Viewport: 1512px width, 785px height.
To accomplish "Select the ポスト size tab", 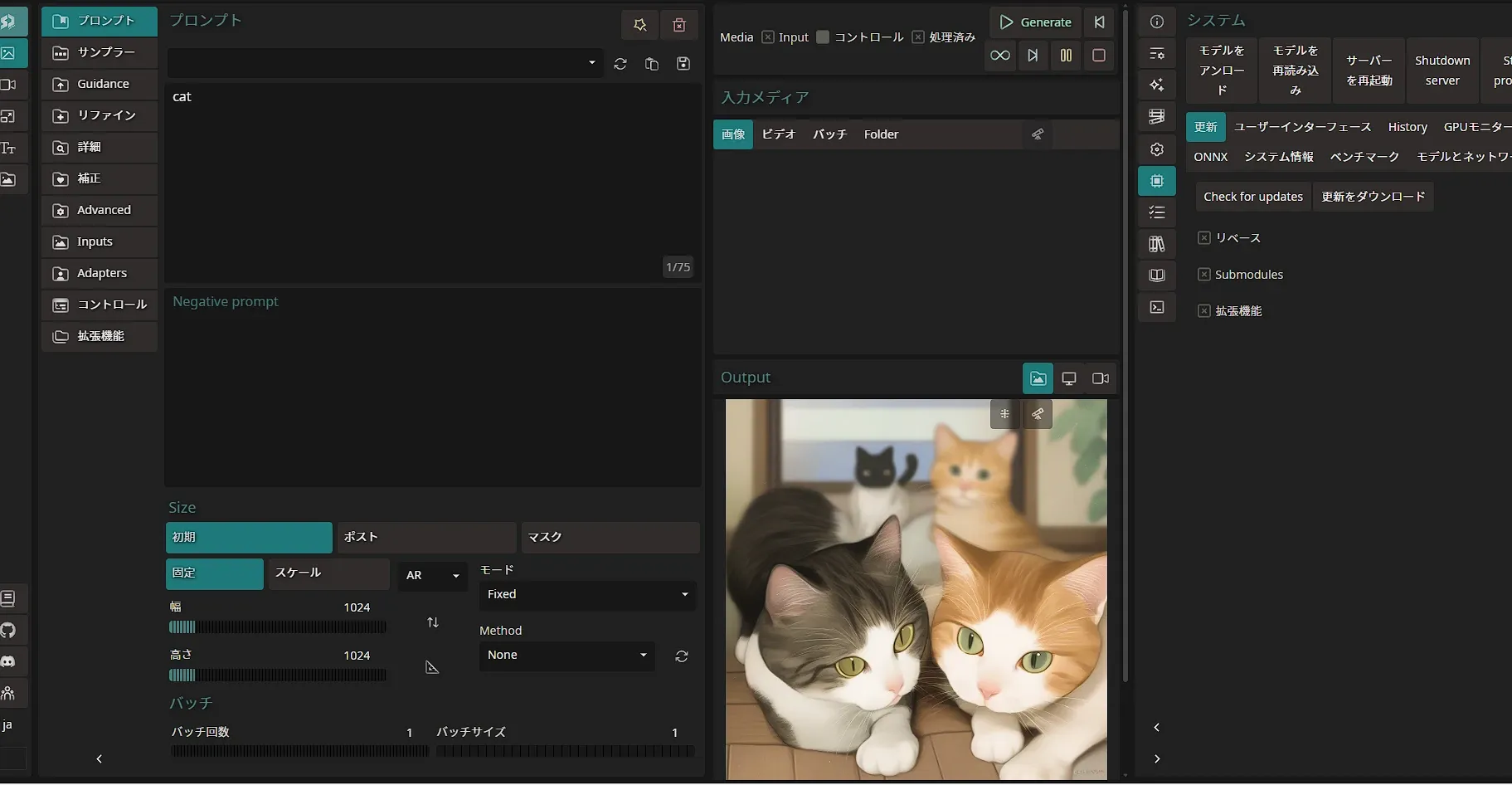I will (426, 538).
